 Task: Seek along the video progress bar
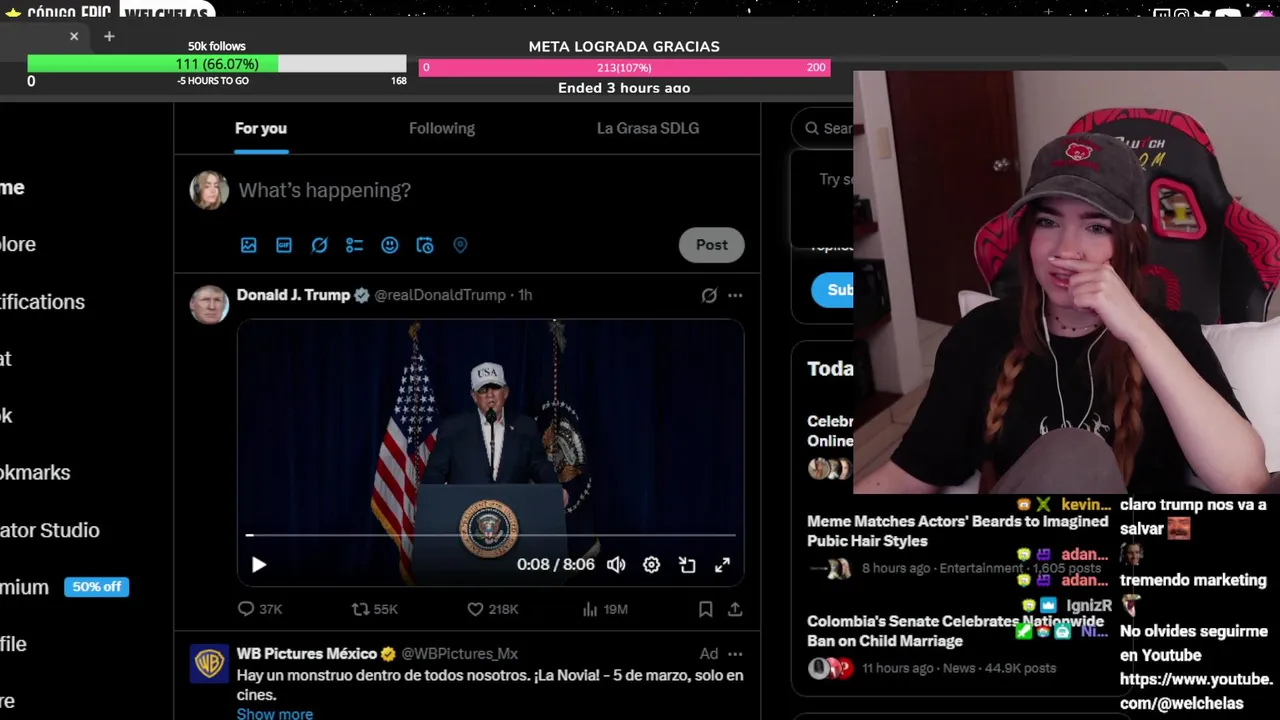pos(491,536)
